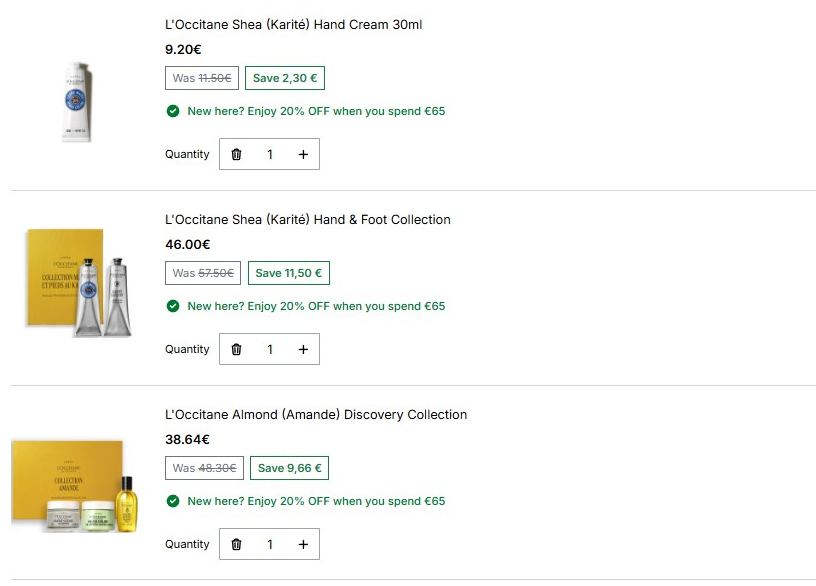
Task: Click the Almond Discovery Collection product image
Action: click(75, 487)
